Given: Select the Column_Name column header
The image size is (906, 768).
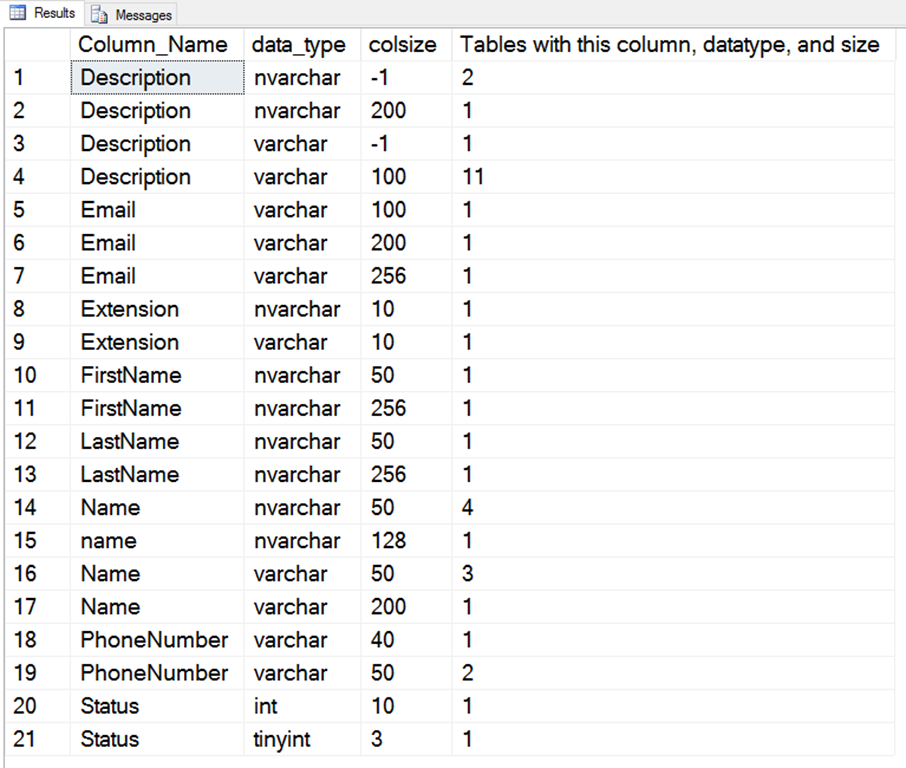Looking at the screenshot, I should (x=154, y=45).
